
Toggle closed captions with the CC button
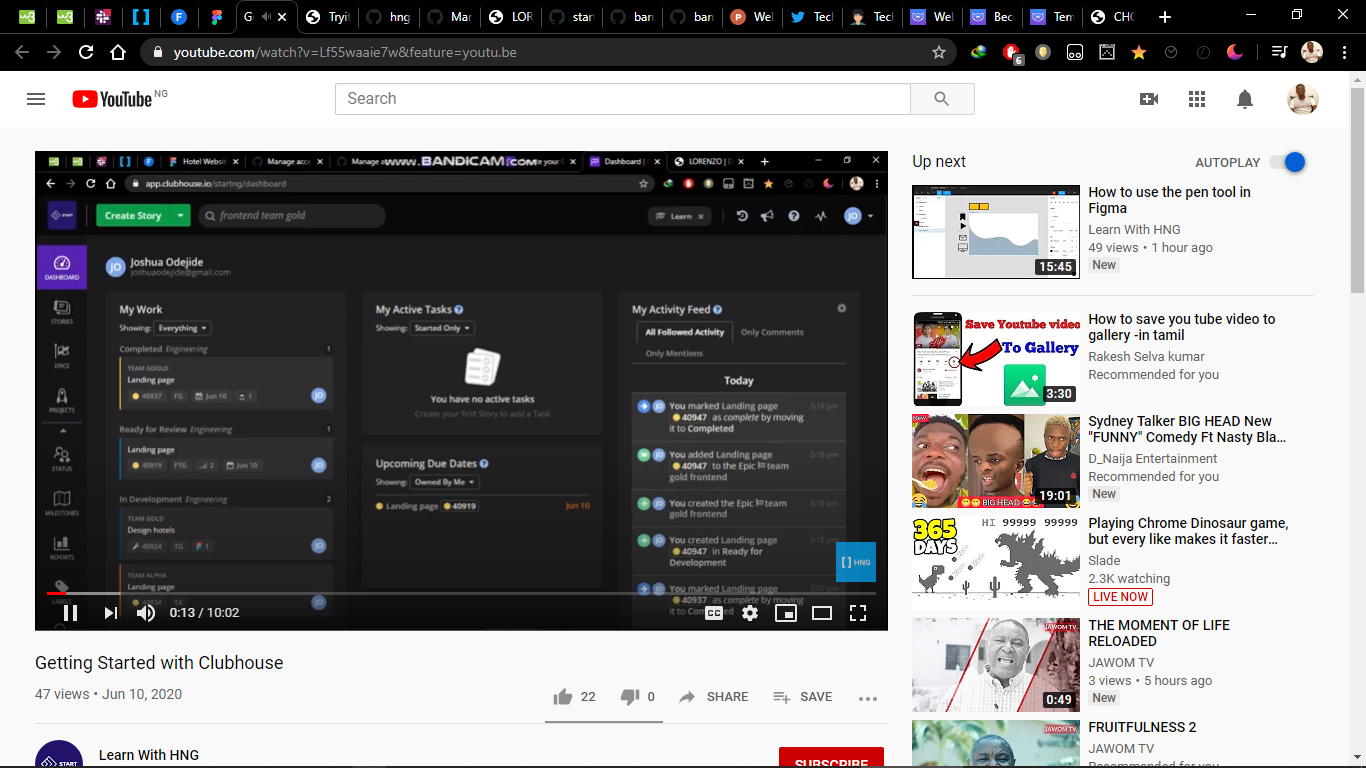713,612
